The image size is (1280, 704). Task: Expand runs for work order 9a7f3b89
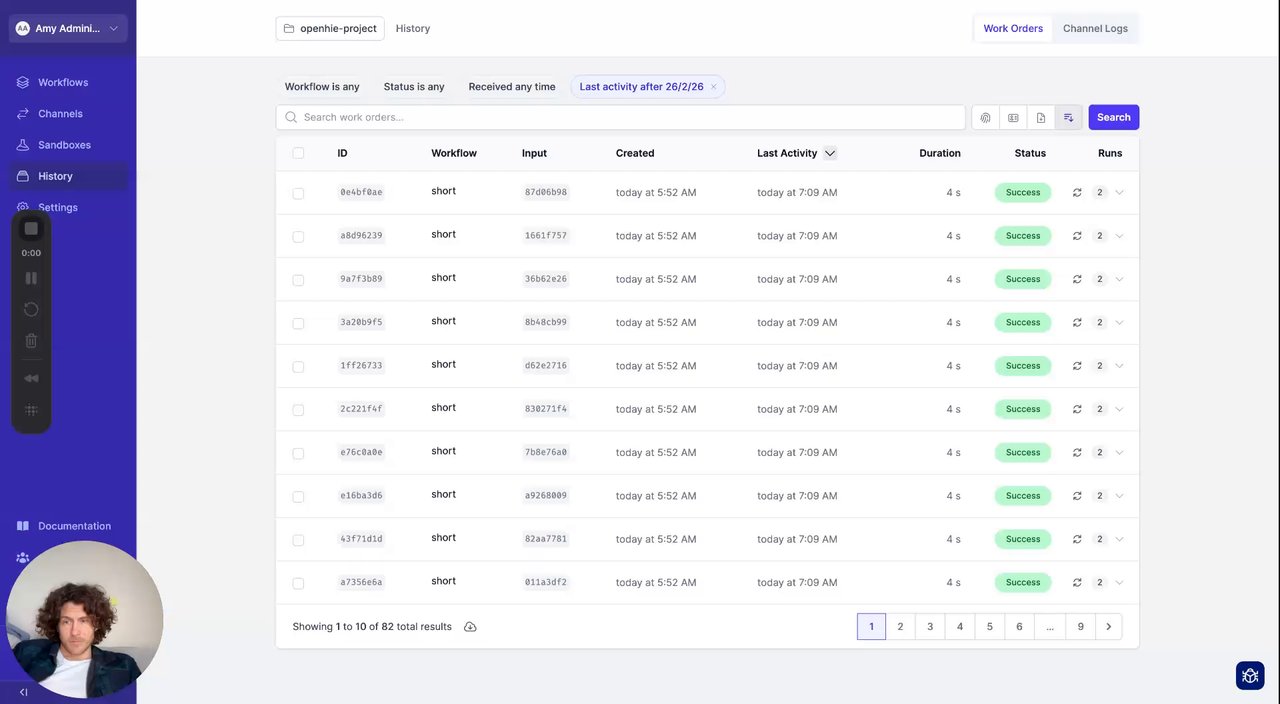(1119, 279)
